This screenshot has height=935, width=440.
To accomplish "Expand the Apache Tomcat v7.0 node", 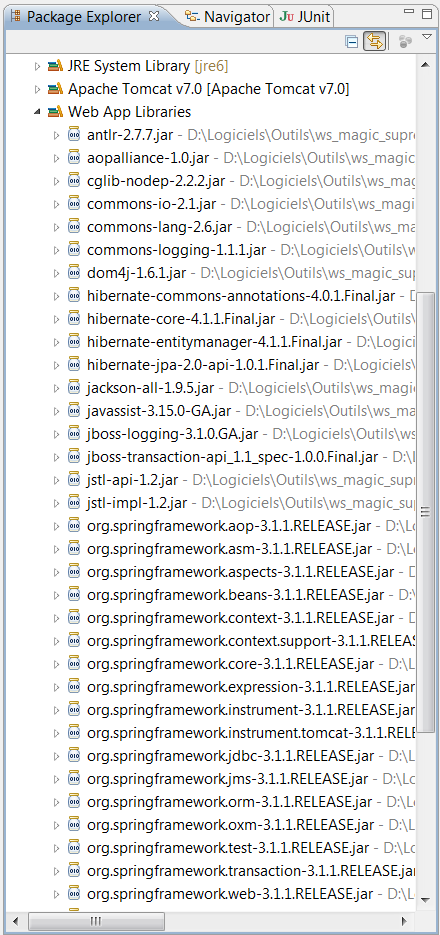I will coord(38,89).
